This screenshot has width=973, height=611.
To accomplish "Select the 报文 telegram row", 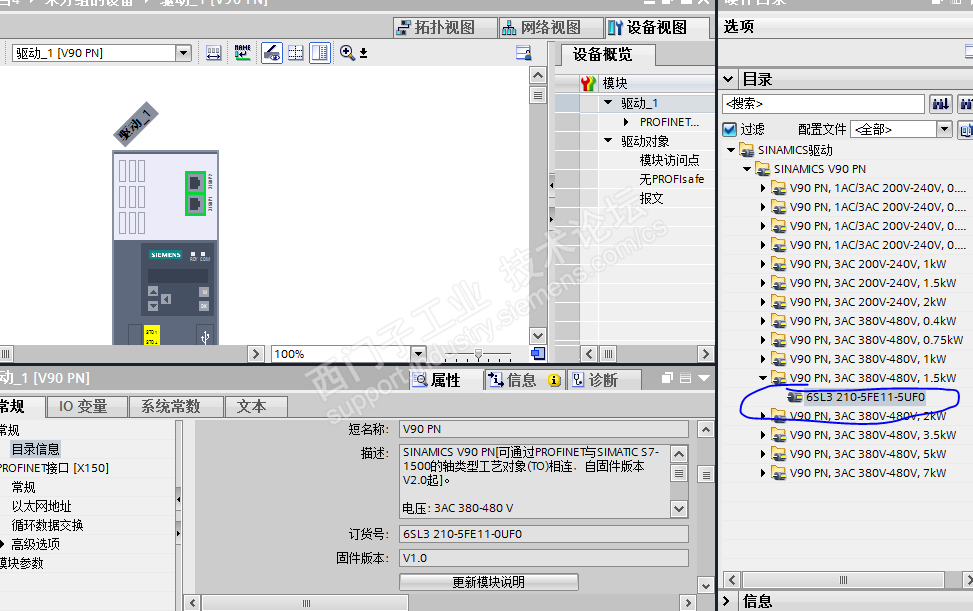I will pyautogui.click(x=651, y=198).
